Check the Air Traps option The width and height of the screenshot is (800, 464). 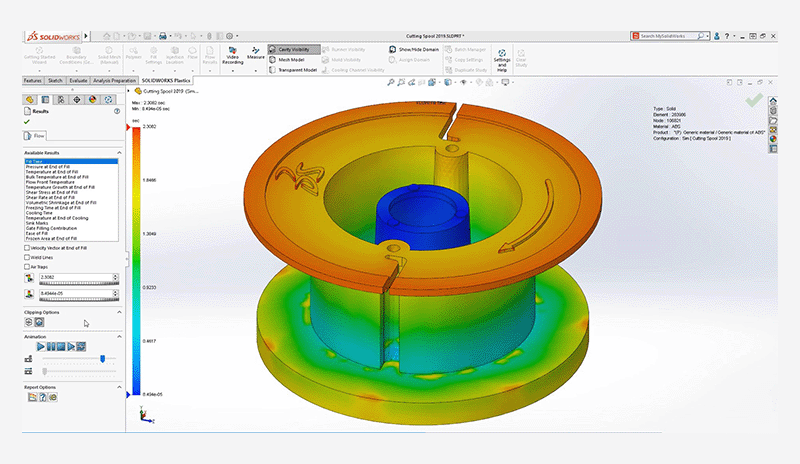(x=26, y=267)
